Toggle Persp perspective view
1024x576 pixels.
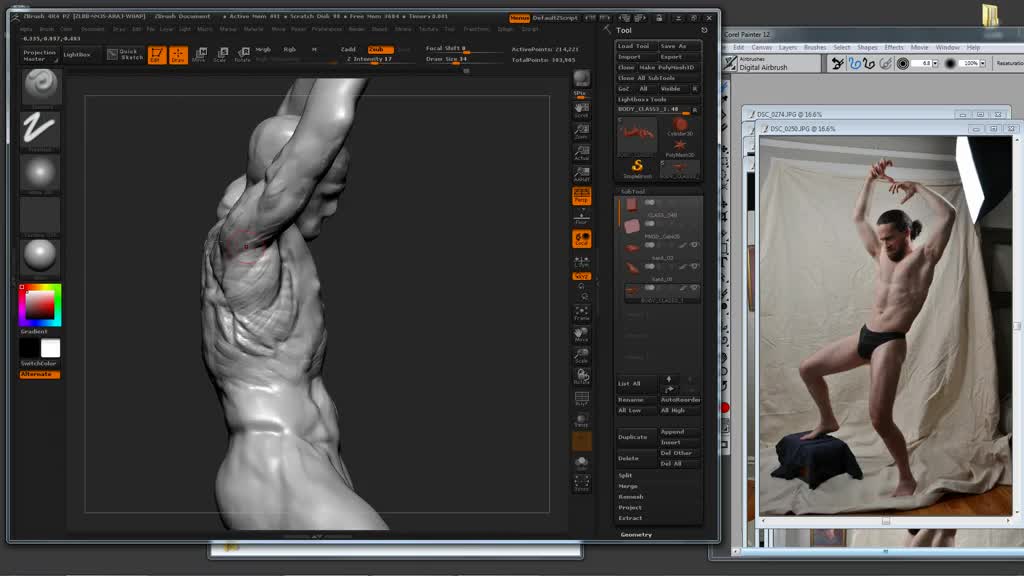pyautogui.click(x=581, y=196)
